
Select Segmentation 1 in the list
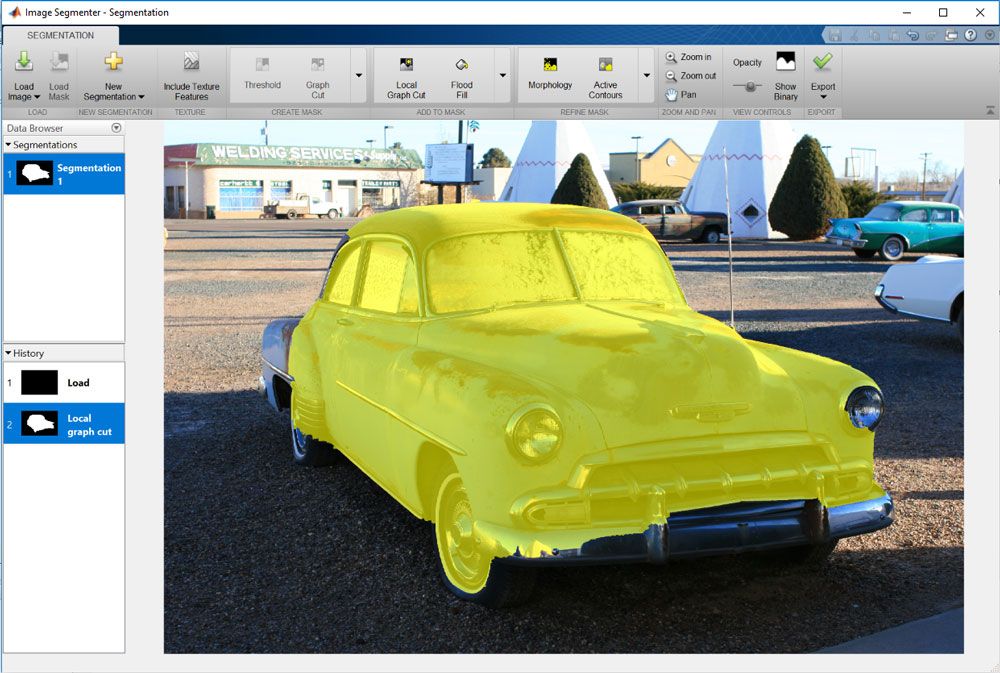pos(64,174)
